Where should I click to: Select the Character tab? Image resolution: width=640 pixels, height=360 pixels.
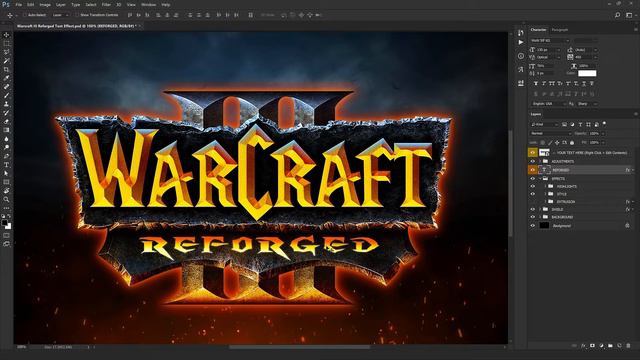click(538, 30)
